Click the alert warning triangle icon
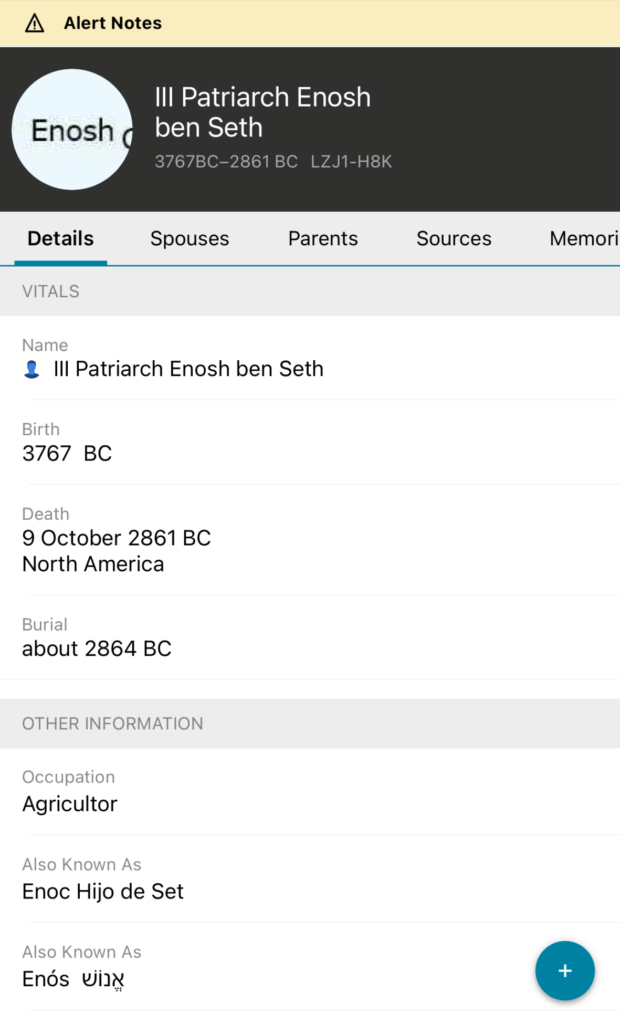620x1024 pixels. pos(35,23)
